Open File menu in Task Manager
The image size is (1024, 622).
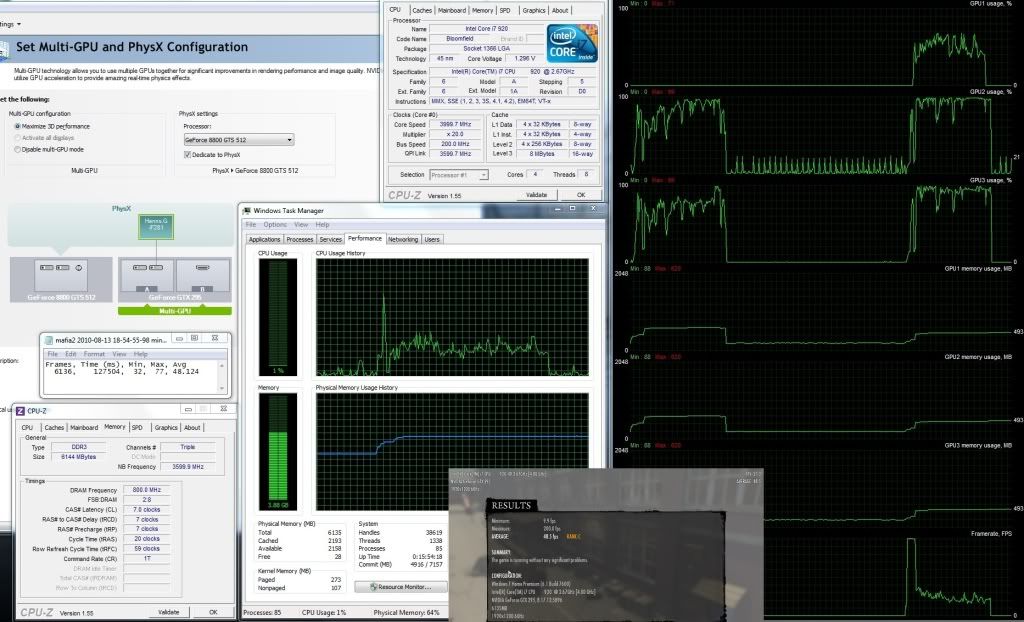point(251,225)
